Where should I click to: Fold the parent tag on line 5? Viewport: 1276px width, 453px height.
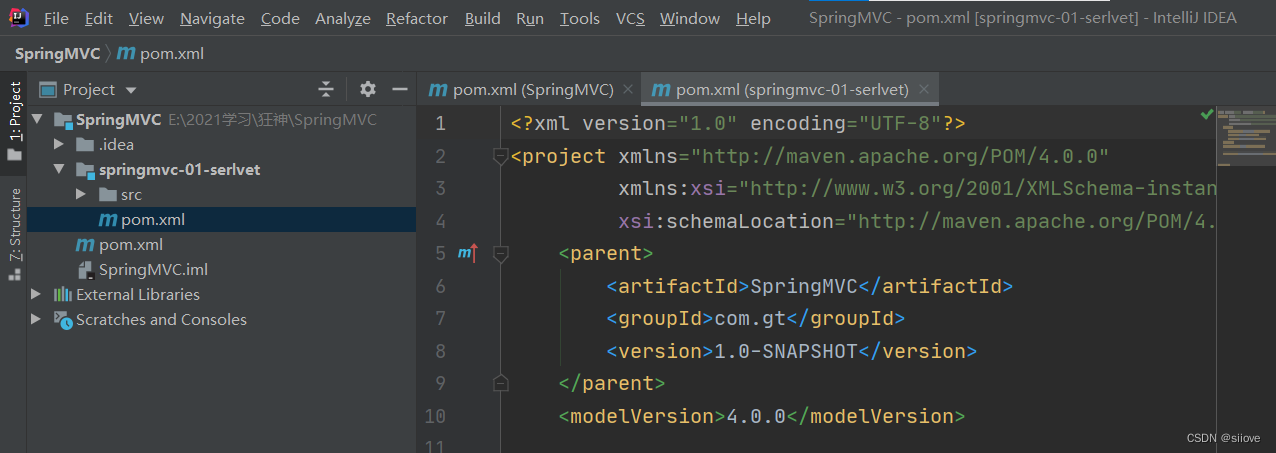coord(501,254)
